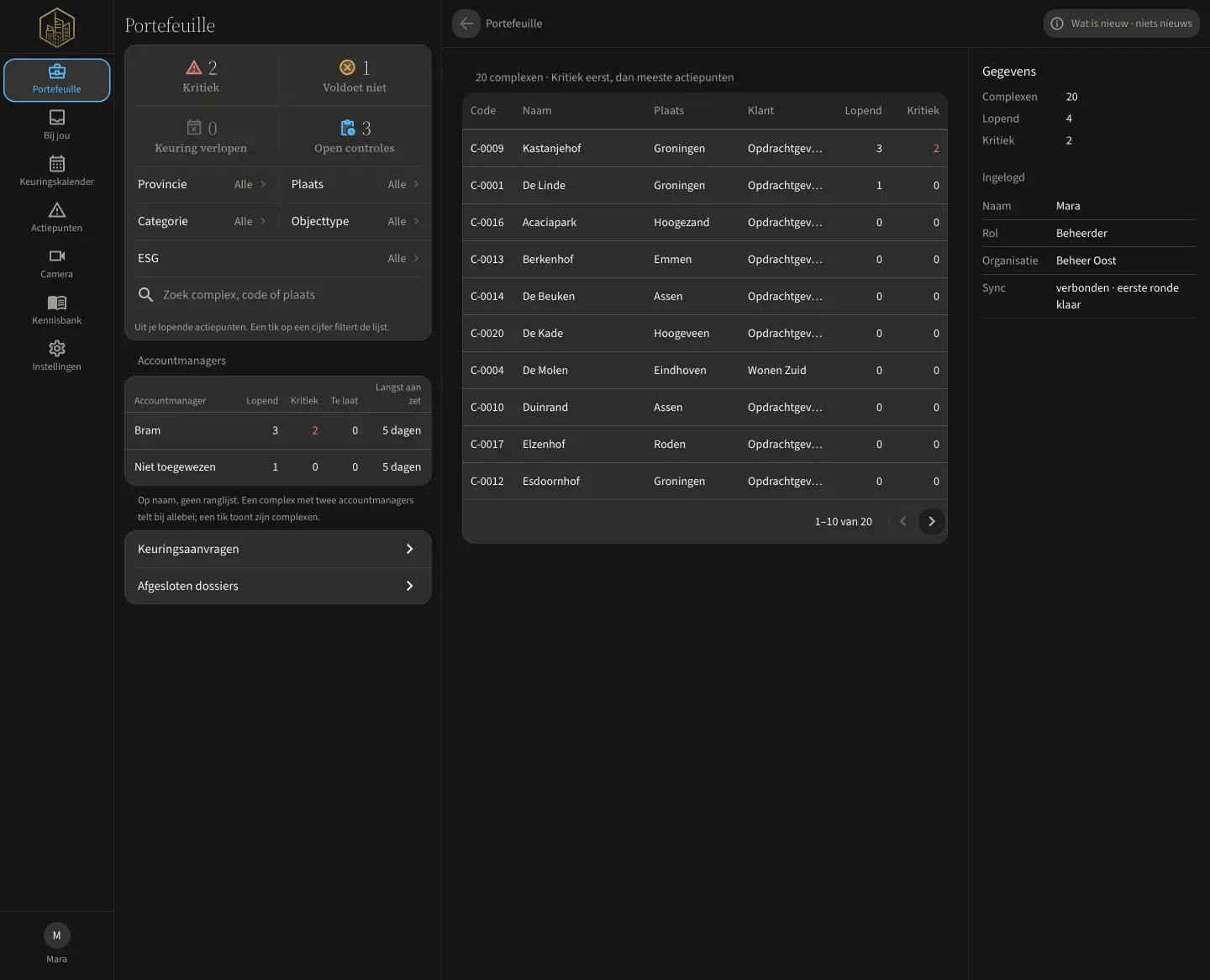This screenshot has width=1210, height=980.
Task: Open the Plaats filter
Action: (355, 184)
